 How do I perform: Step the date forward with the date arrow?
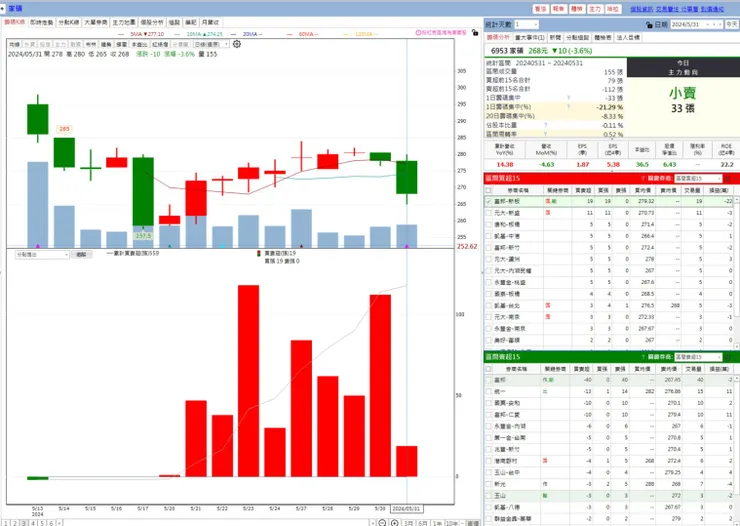[720, 25]
